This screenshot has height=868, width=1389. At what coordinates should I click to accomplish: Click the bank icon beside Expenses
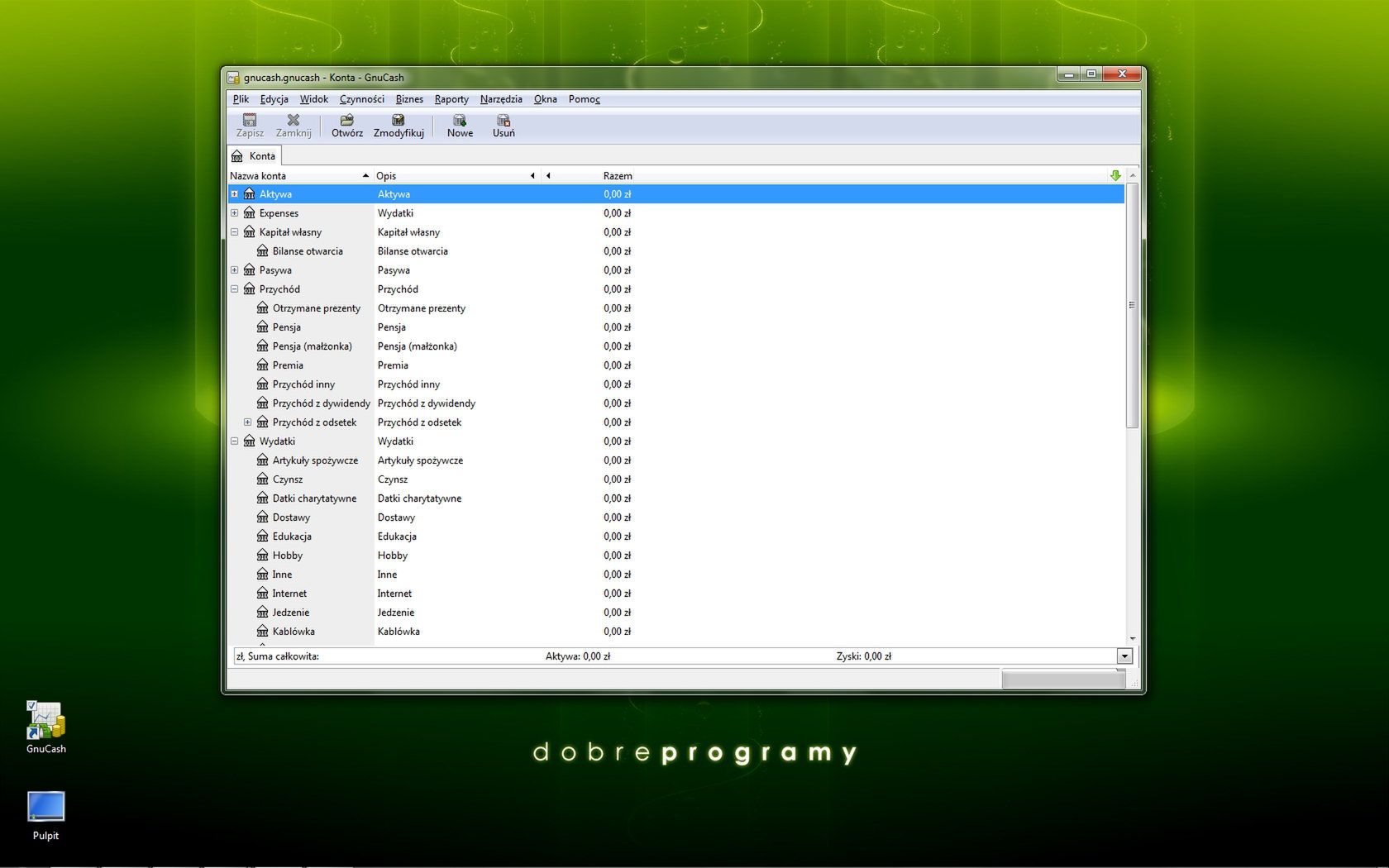[249, 213]
